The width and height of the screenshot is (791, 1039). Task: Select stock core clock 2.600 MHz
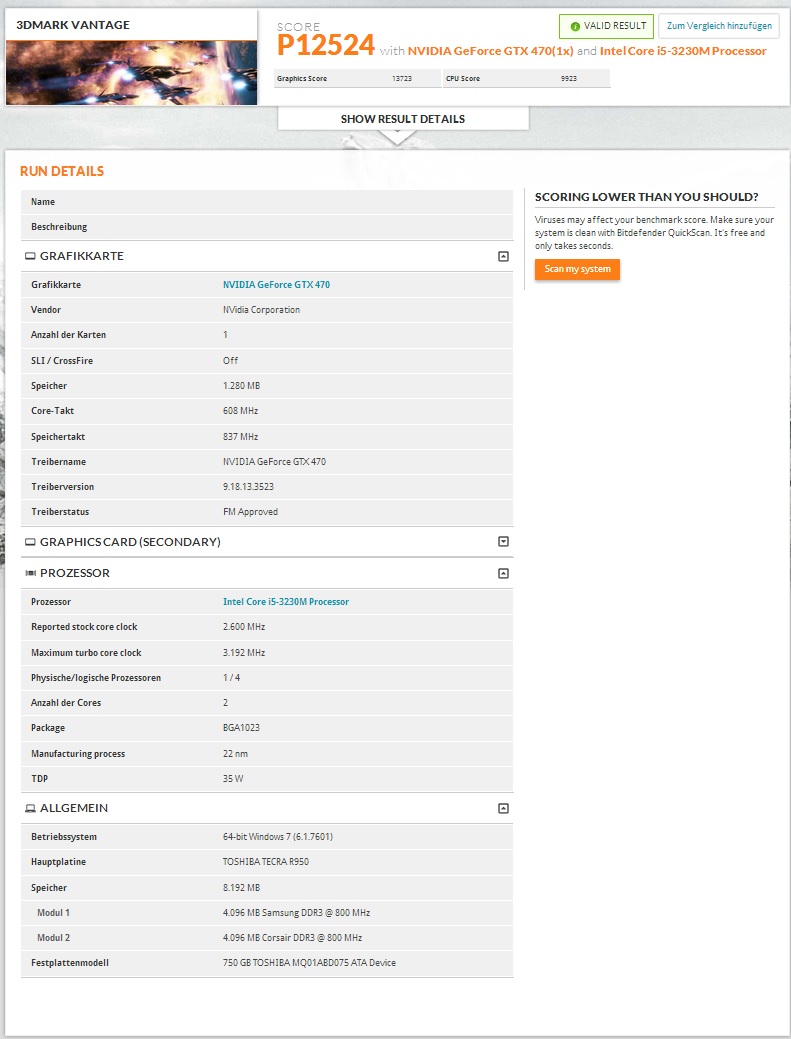click(x=244, y=627)
